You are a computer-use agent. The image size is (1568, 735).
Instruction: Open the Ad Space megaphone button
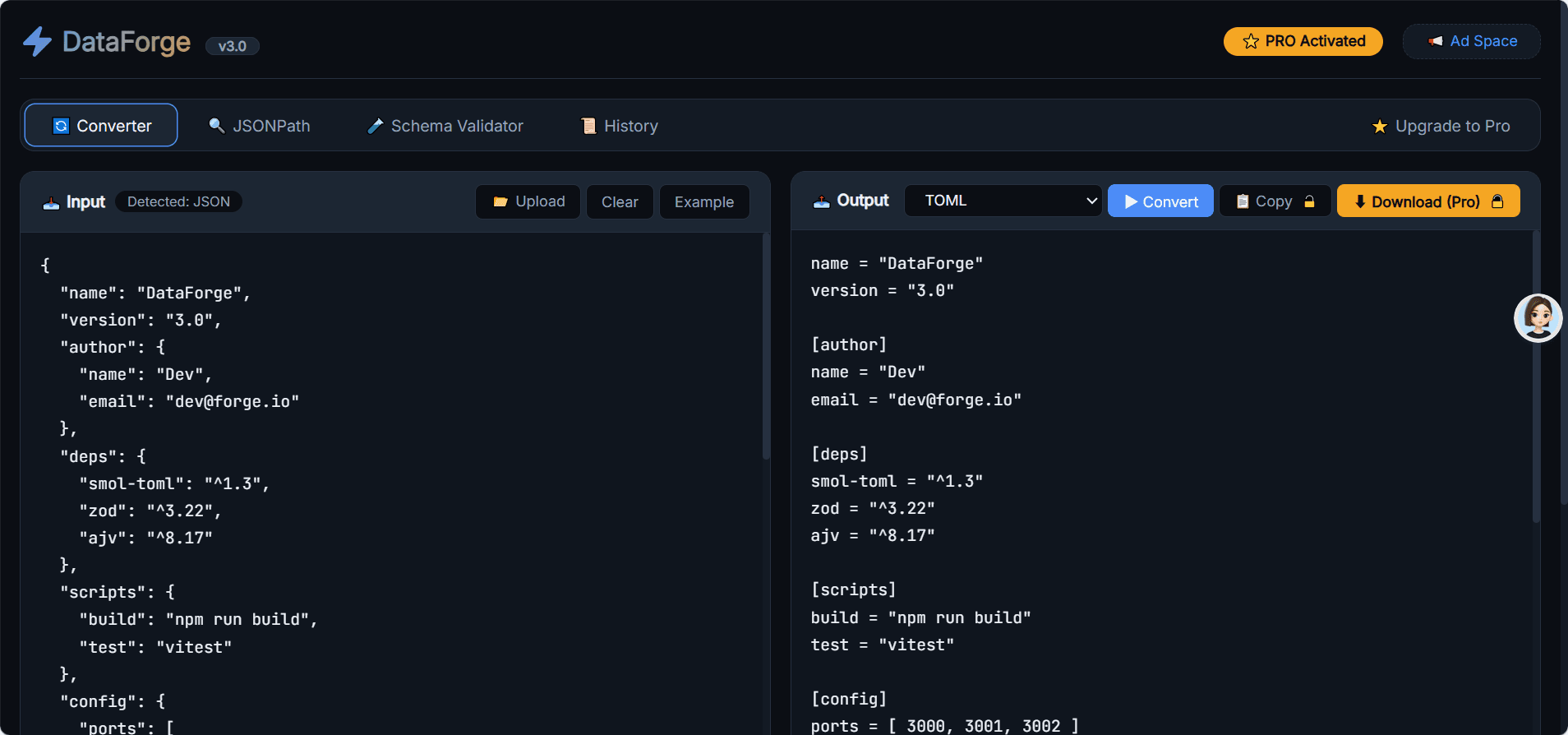coord(1472,41)
